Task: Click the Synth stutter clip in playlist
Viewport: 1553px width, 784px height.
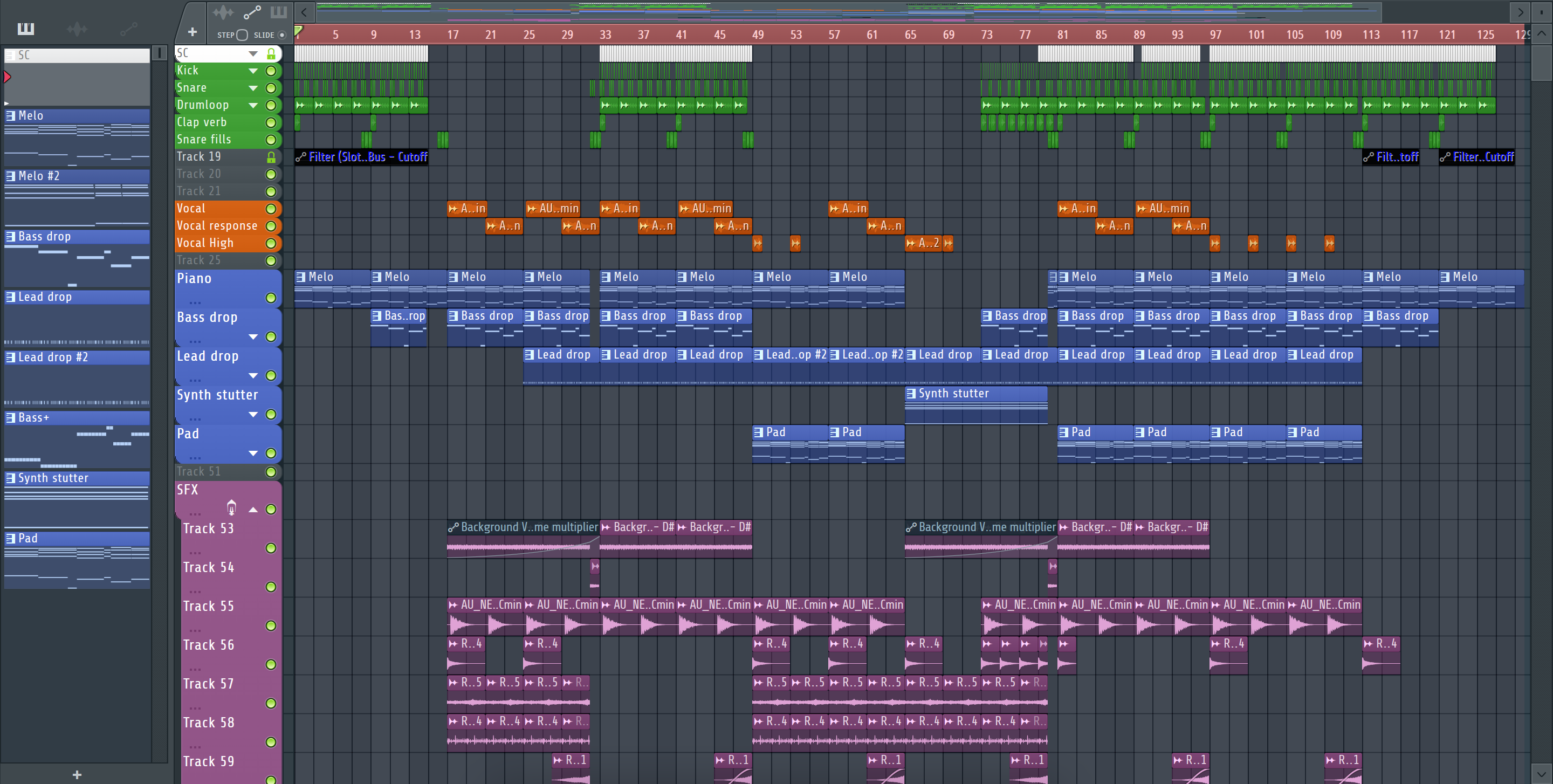Action: tap(976, 404)
